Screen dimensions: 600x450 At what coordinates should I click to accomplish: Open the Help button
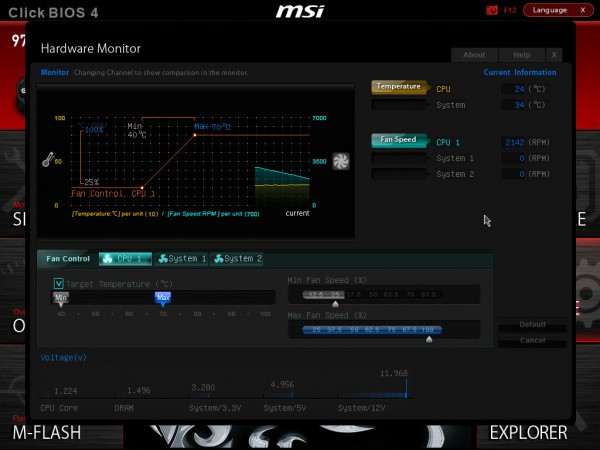click(521, 55)
